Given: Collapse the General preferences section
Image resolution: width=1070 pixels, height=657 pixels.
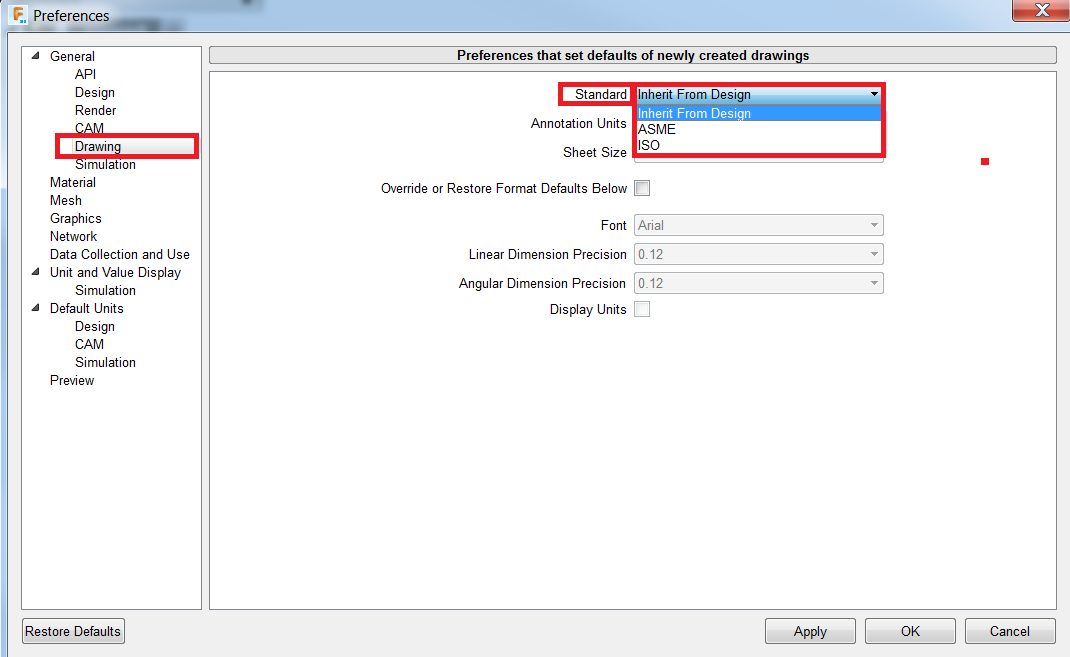Looking at the screenshot, I should [36, 56].
